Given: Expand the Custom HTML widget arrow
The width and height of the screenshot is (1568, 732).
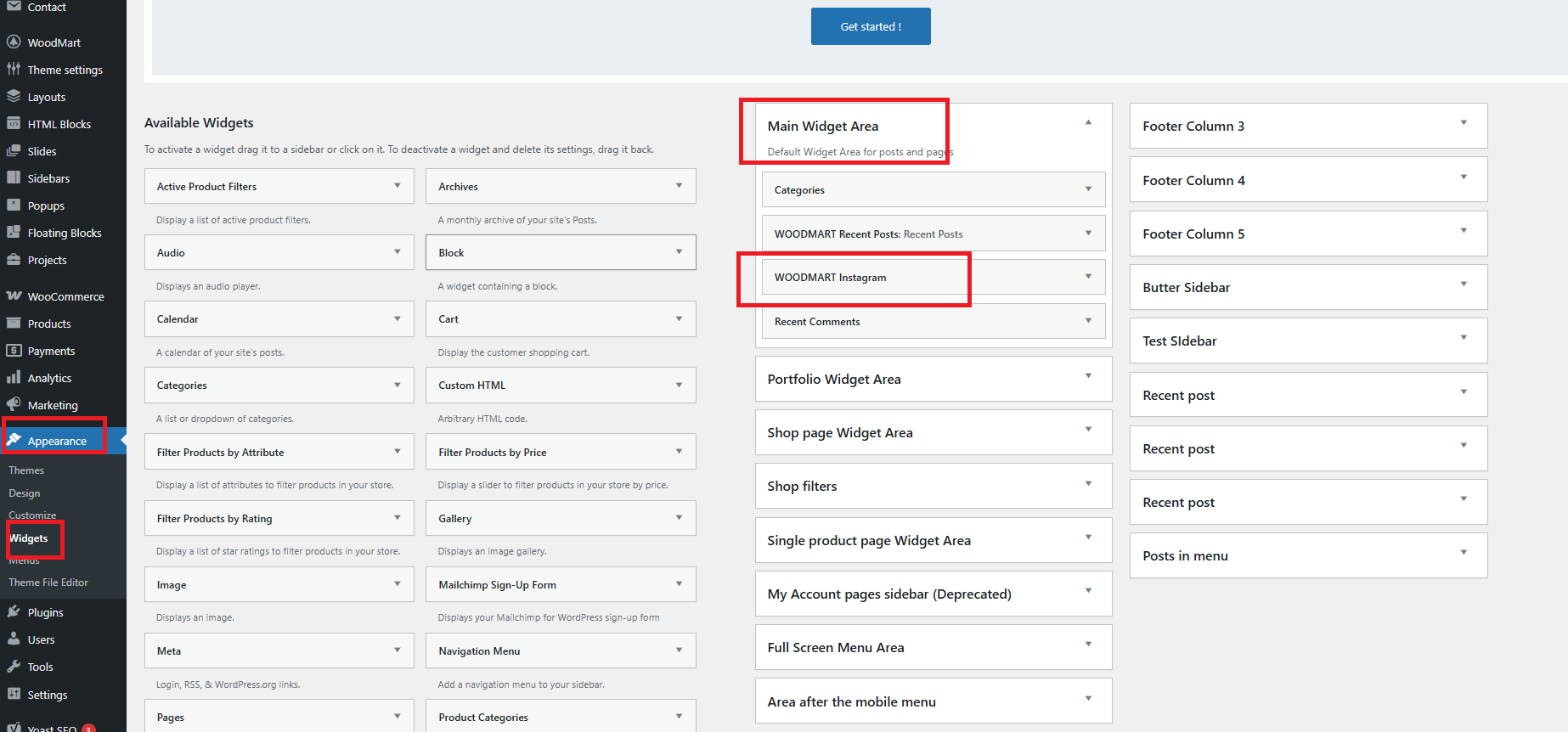Looking at the screenshot, I should [x=679, y=385].
